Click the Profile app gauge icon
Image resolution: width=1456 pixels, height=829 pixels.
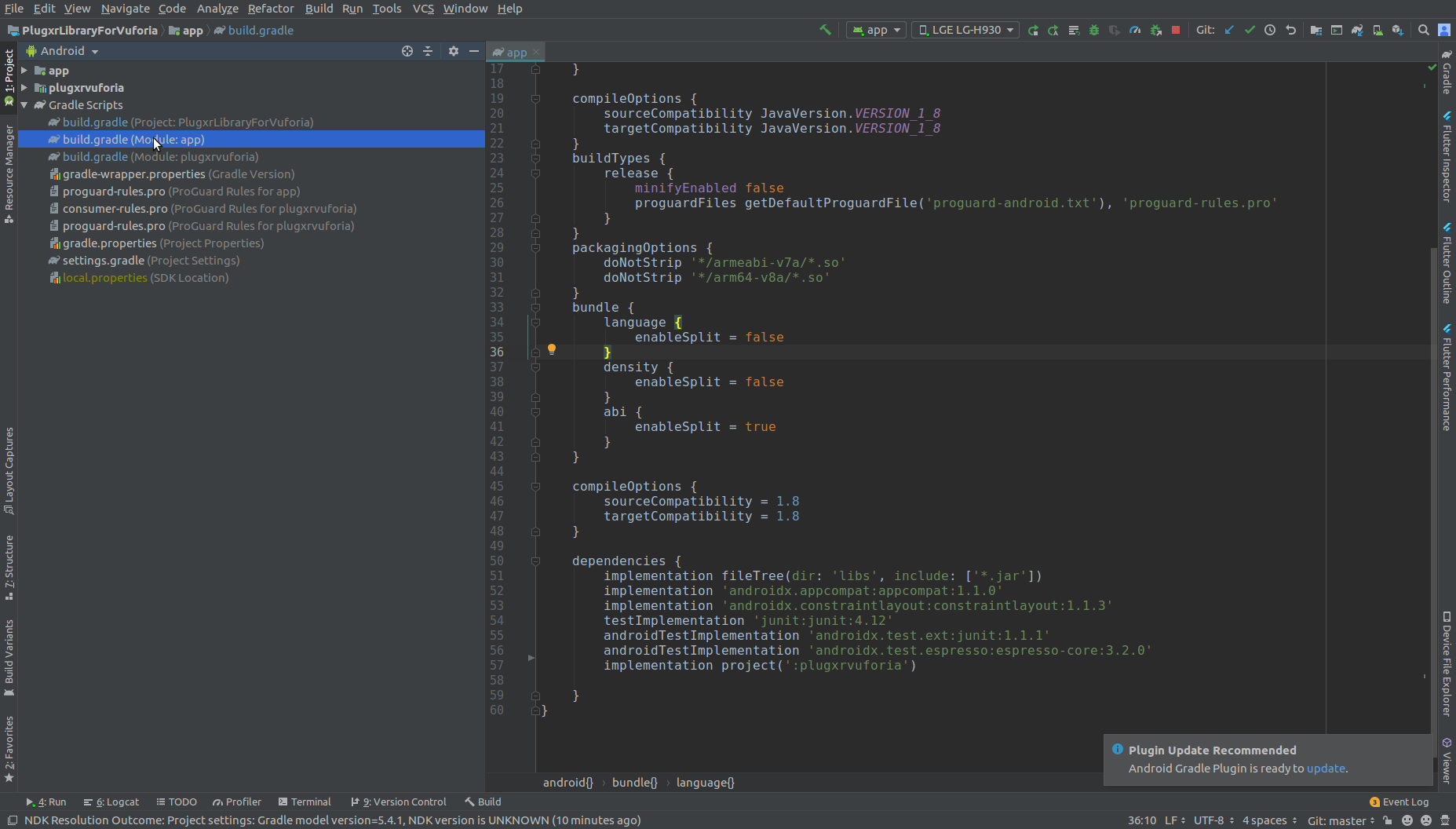(x=1135, y=30)
